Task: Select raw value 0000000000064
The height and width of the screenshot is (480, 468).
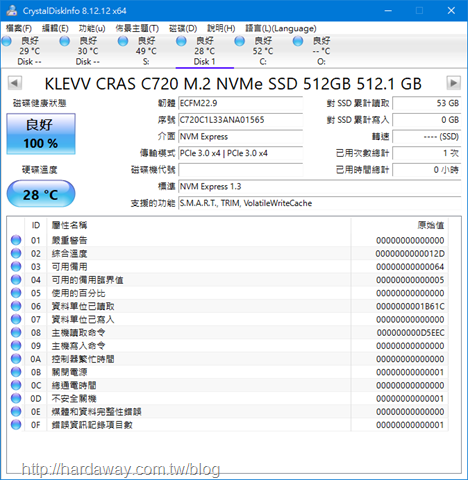Action: click(x=410, y=267)
